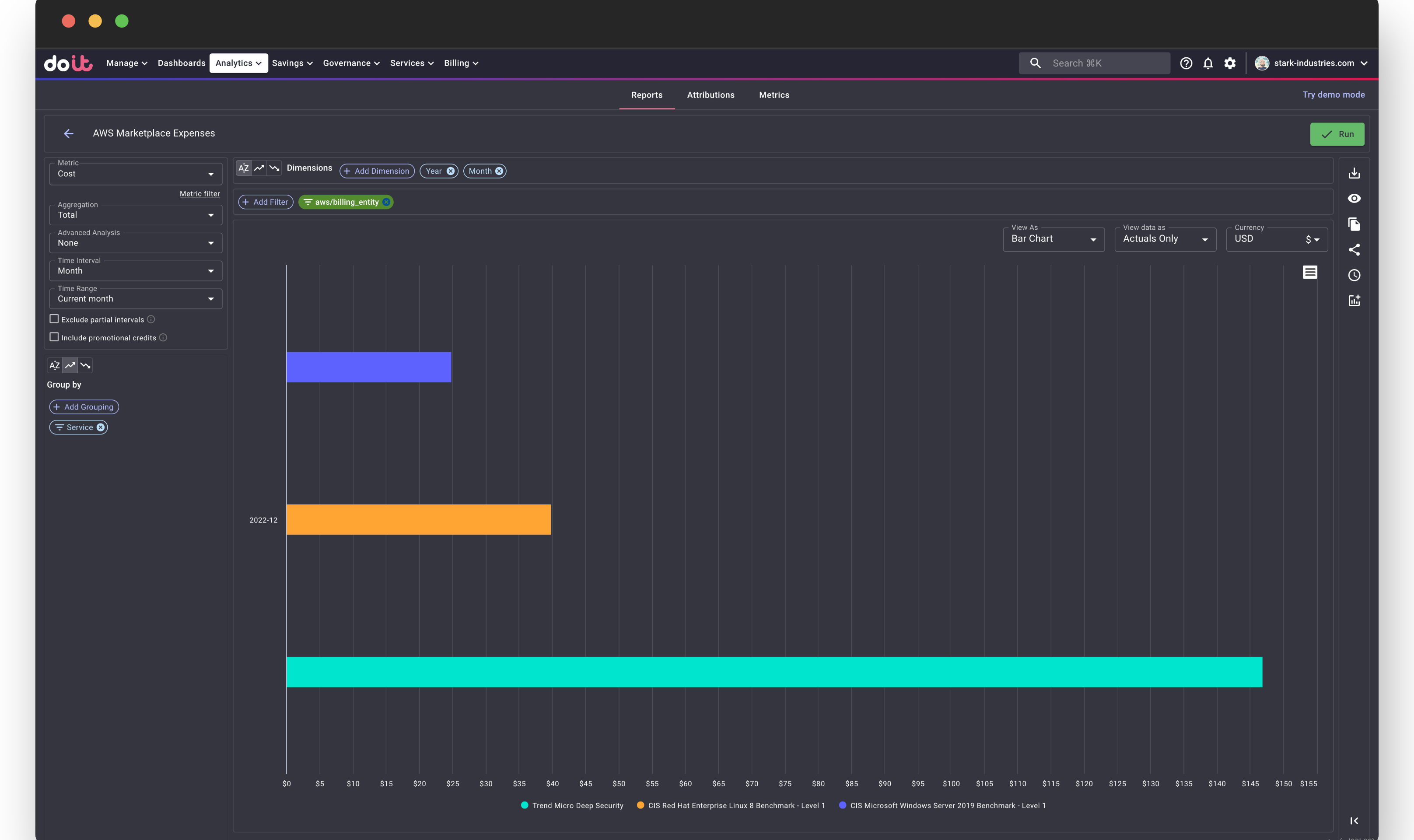Click the back arrow beside report title
Screen dimensions: 1414x840
[x=69, y=133]
